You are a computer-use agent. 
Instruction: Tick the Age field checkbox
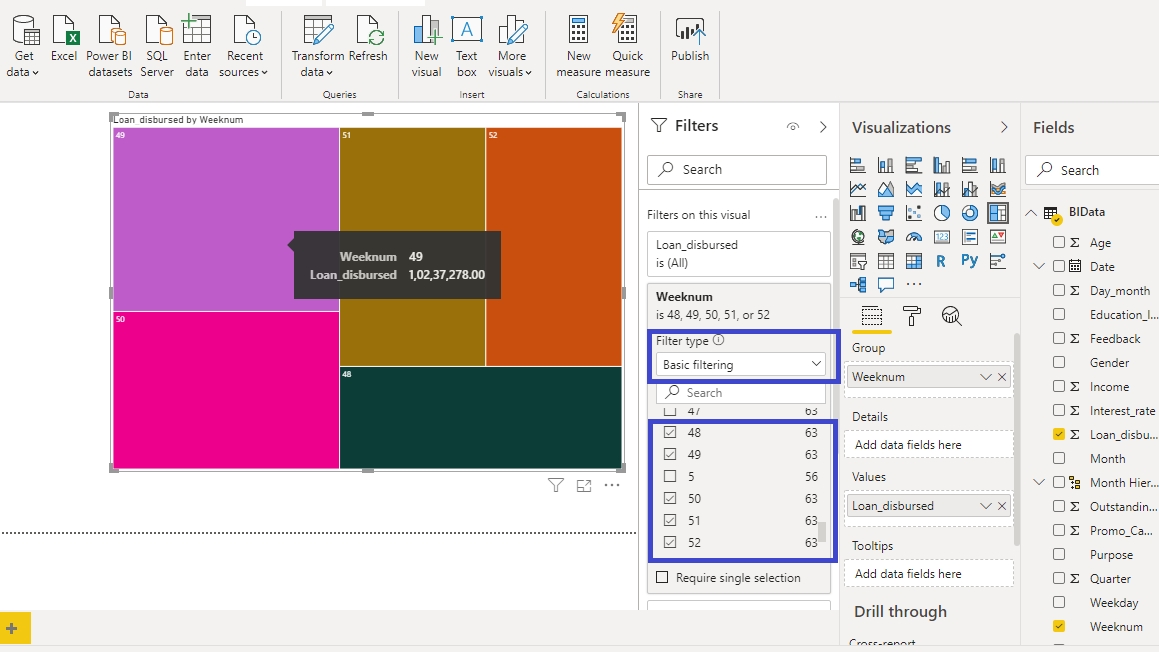coord(1059,243)
